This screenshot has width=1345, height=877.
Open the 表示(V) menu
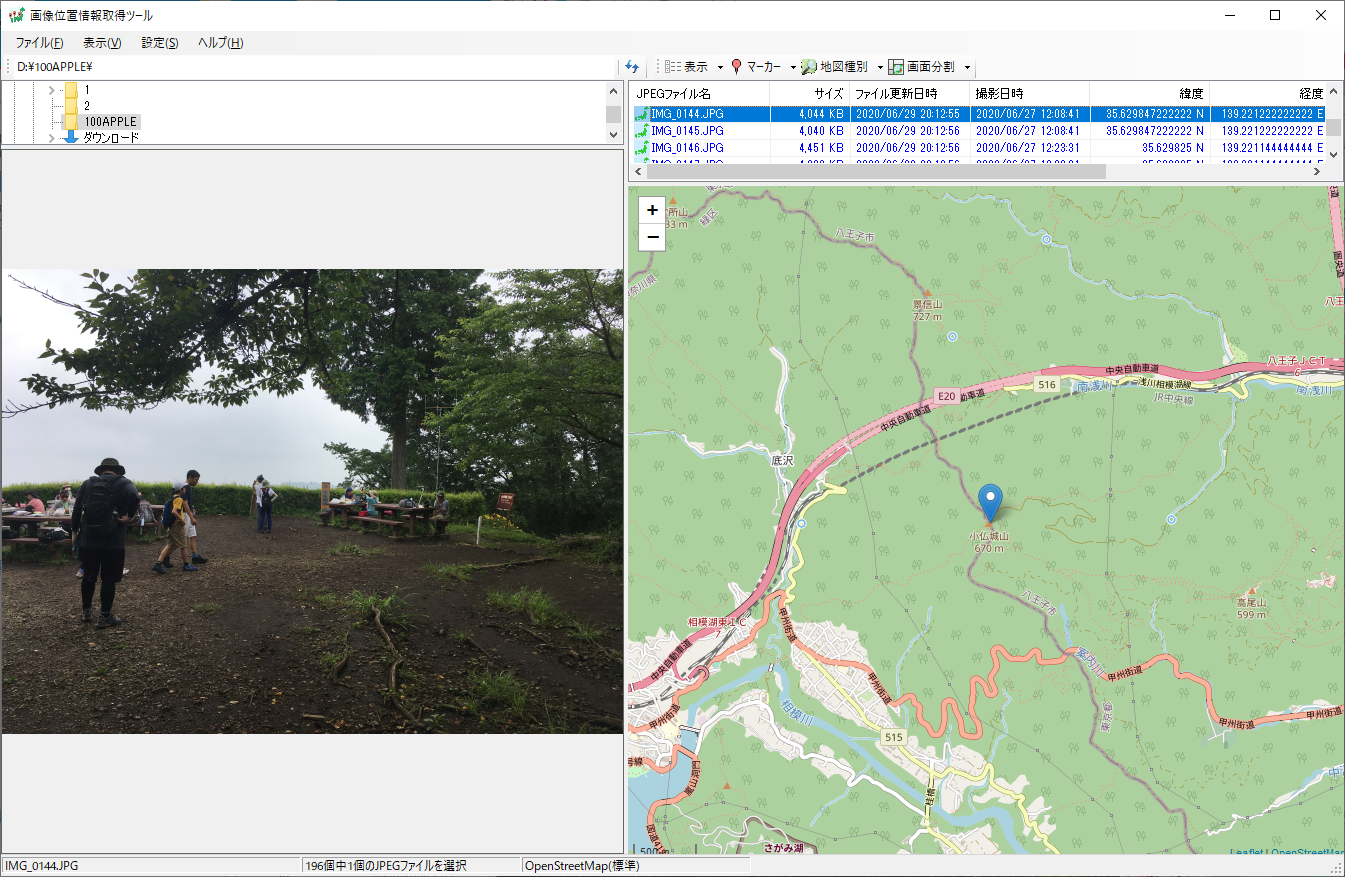click(x=102, y=43)
